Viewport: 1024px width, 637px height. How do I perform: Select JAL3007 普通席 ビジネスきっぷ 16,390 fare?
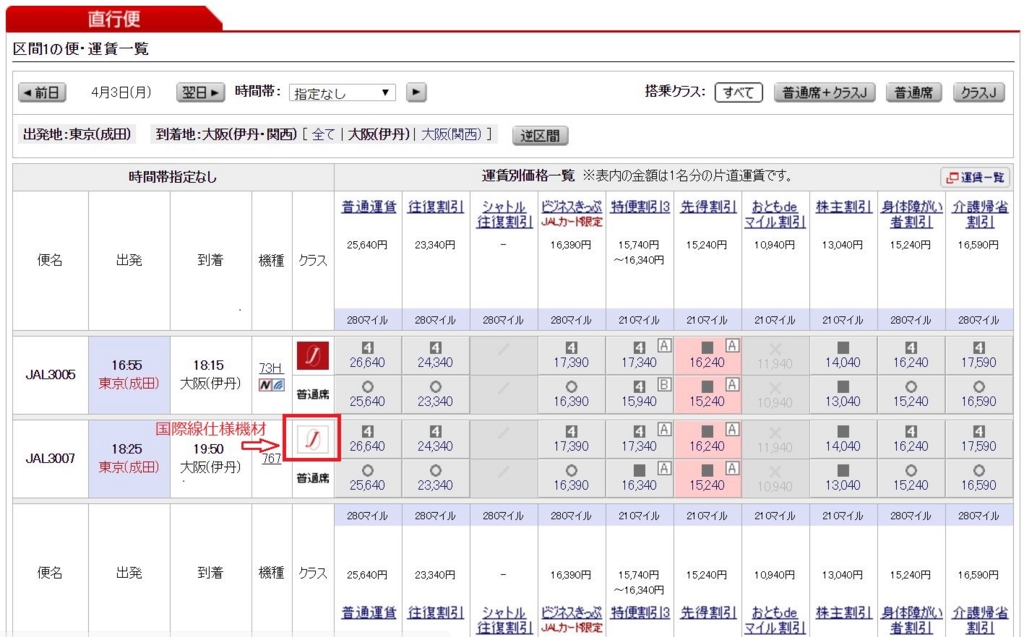tap(571, 478)
